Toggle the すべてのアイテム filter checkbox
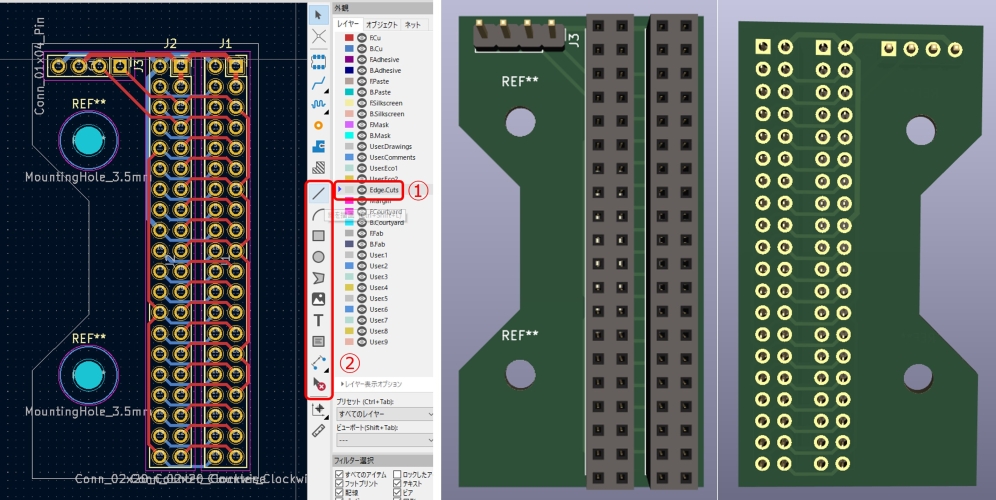The image size is (996, 500). click(339, 474)
